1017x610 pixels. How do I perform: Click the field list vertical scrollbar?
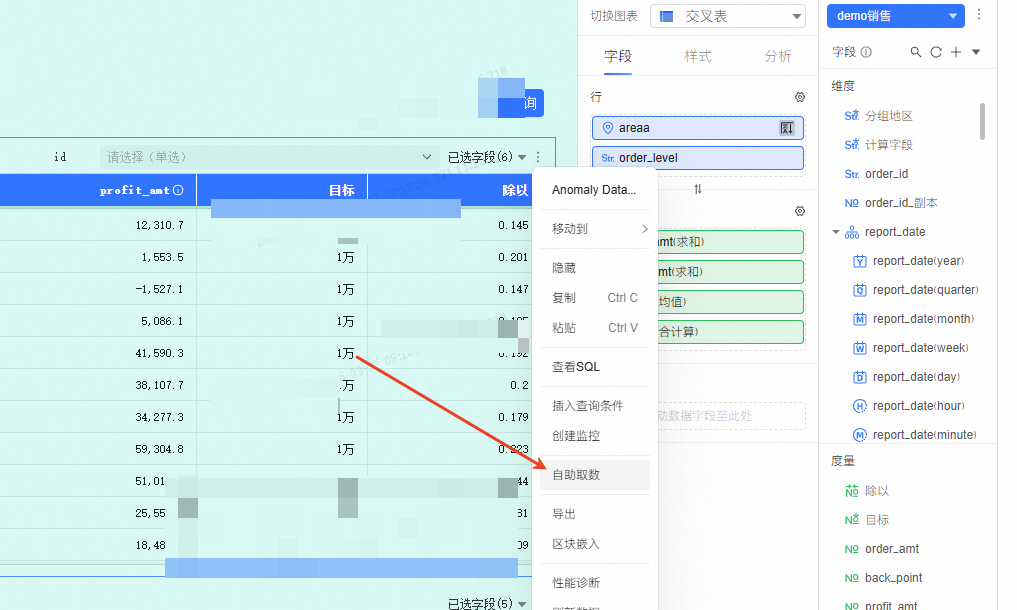click(x=982, y=120)
